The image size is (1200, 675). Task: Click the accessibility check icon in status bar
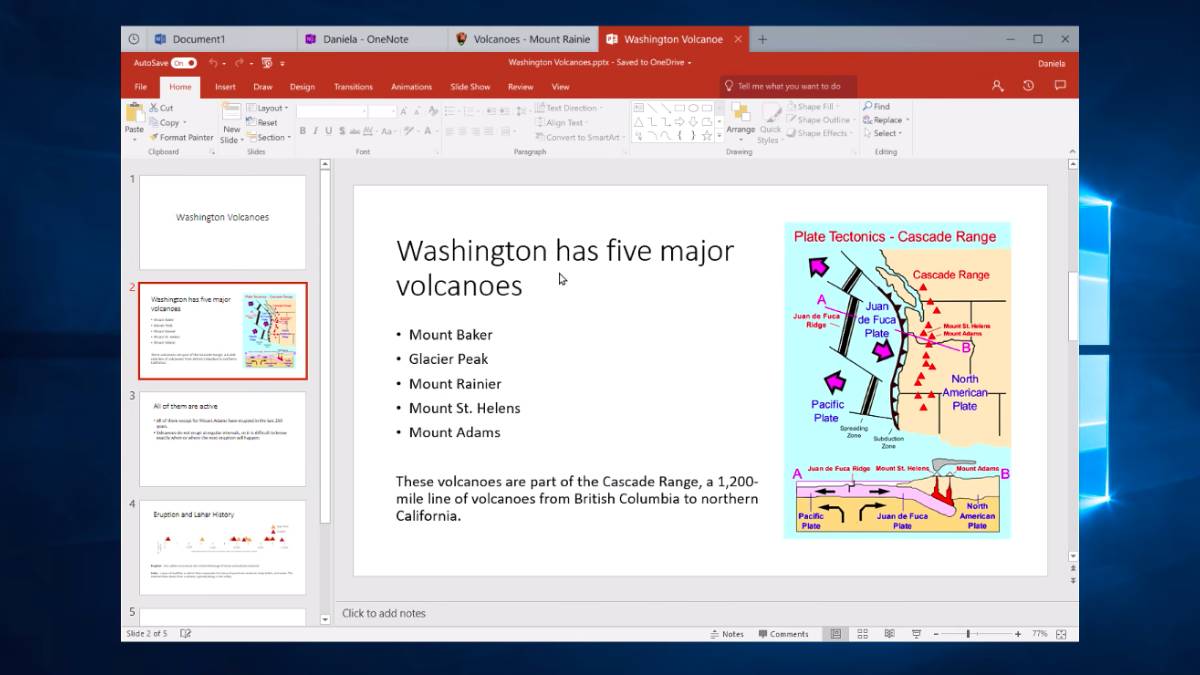[x=186, y=634]
